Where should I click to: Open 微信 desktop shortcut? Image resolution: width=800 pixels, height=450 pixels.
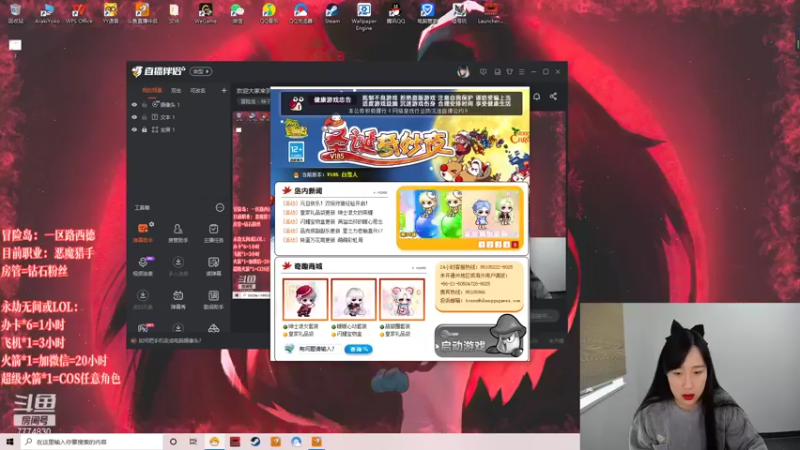tap(237, 13)
